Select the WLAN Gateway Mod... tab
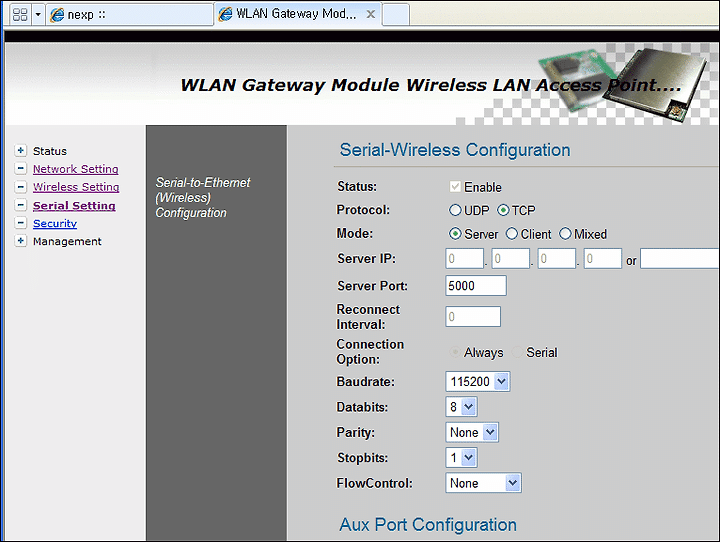Viewport: 720px width, 542px height. pos(298,14)
